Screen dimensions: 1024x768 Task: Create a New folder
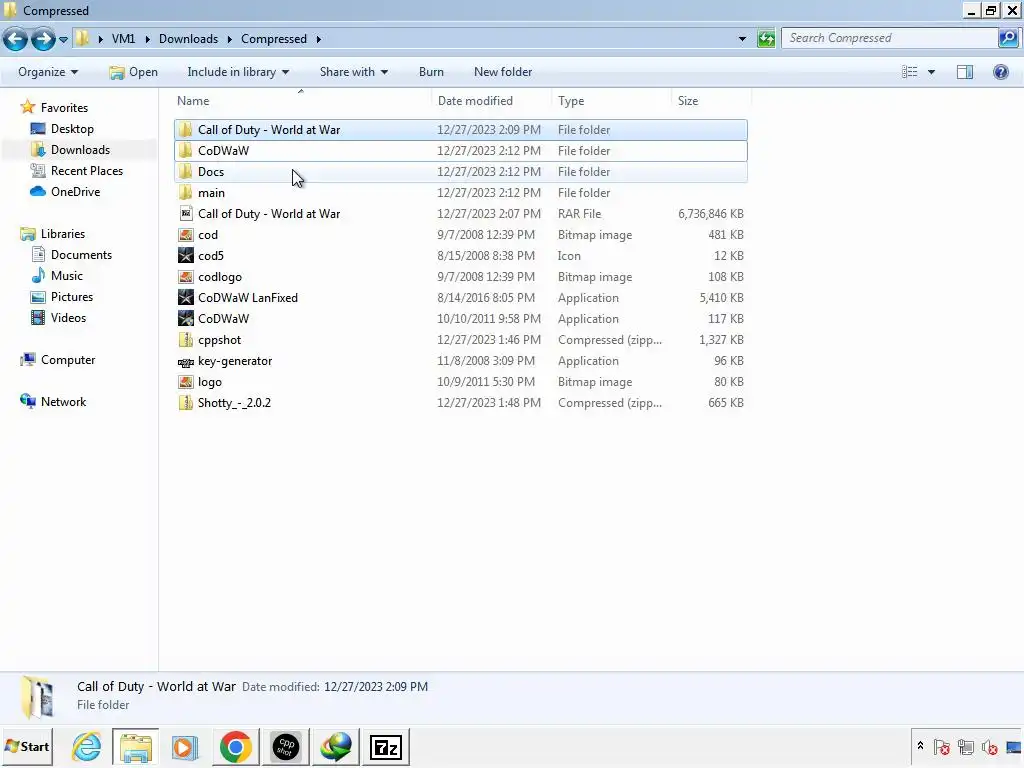[x=503, y=72]
